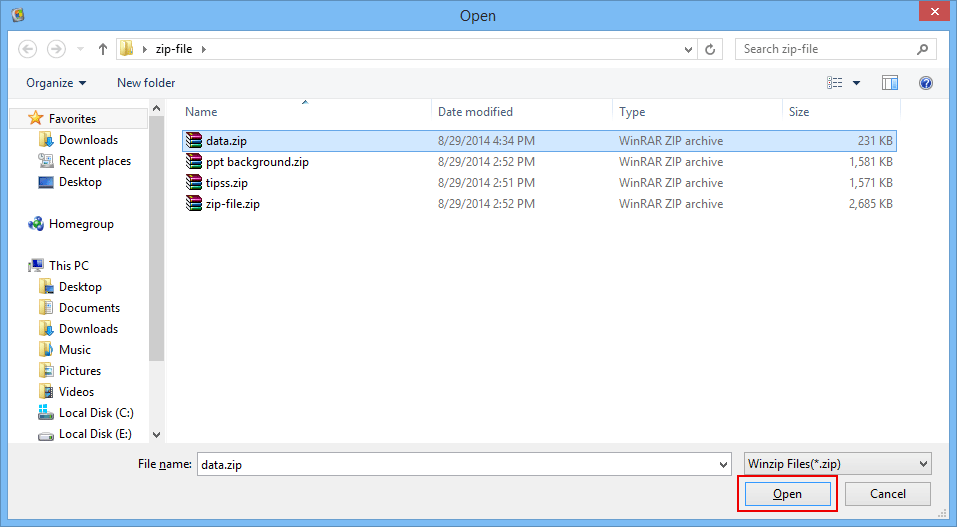Expand the chevron after the zip-file breadcrumb
The image size is (957, 527).
click(x=204, y=49)
